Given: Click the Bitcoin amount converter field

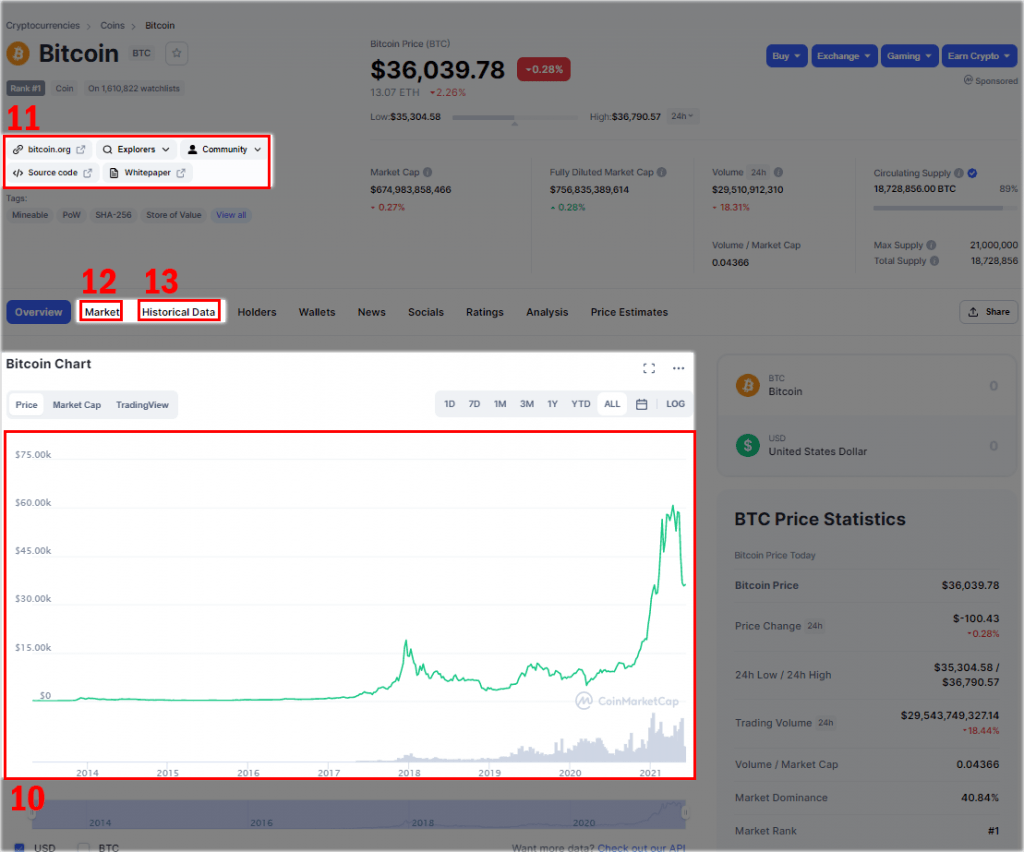Looking at the screenshot, I should (x=867, y=385).
